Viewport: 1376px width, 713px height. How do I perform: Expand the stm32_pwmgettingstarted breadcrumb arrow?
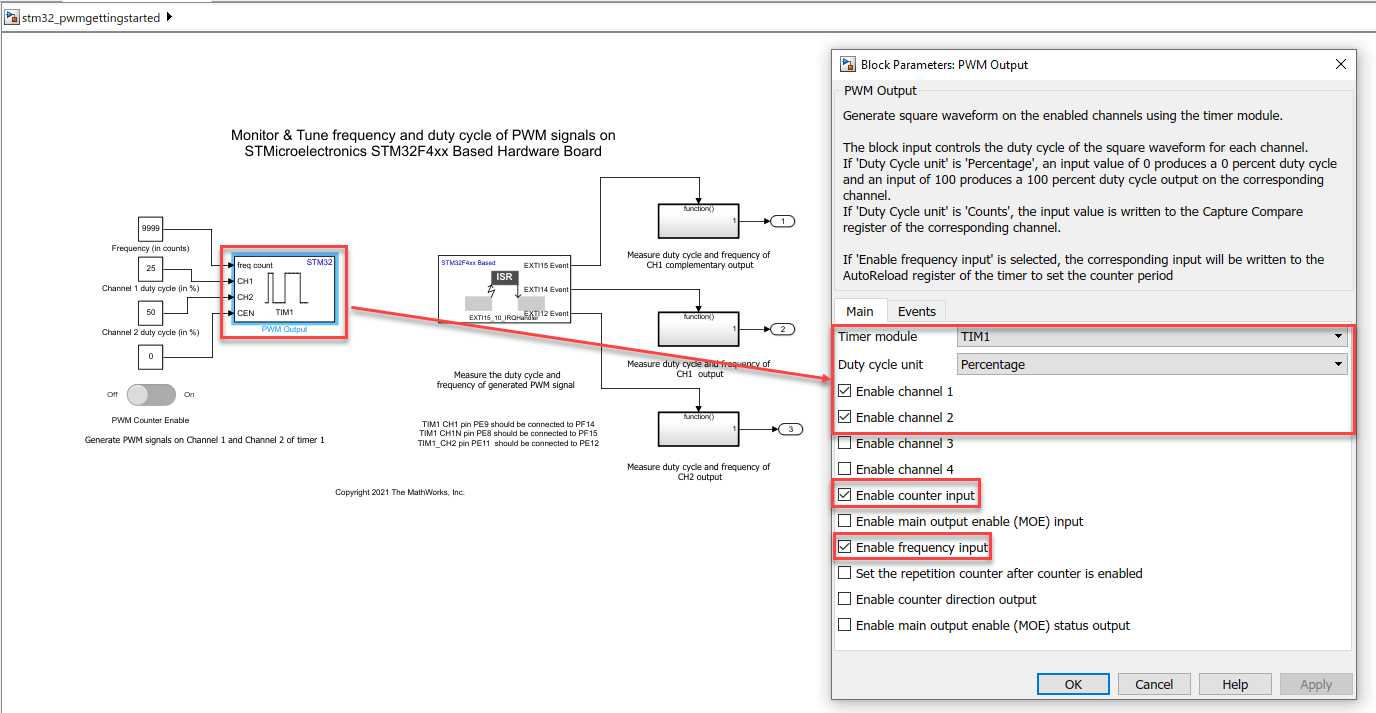coord(168,17)
